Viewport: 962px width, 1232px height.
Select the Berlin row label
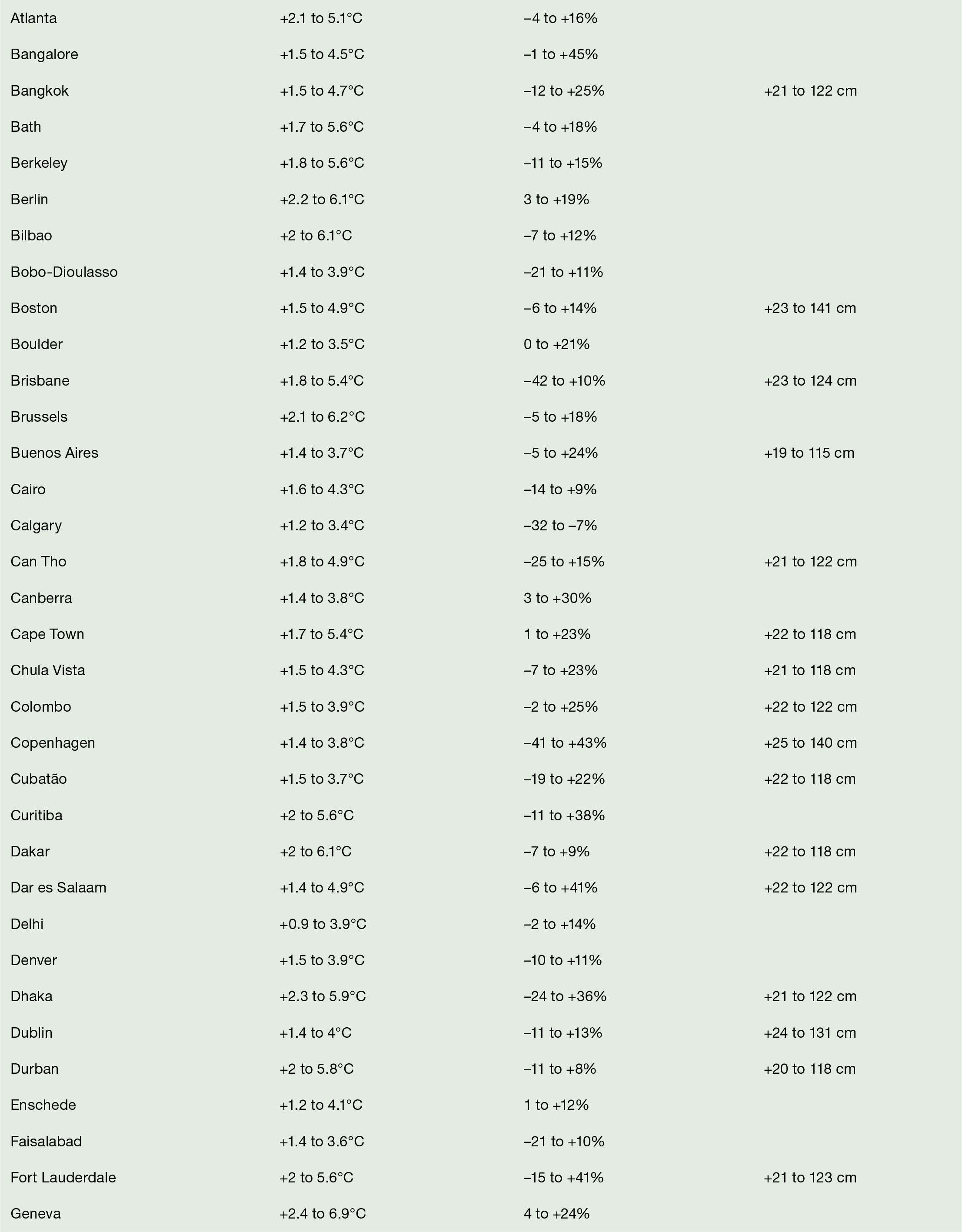(x=29, y=200)
